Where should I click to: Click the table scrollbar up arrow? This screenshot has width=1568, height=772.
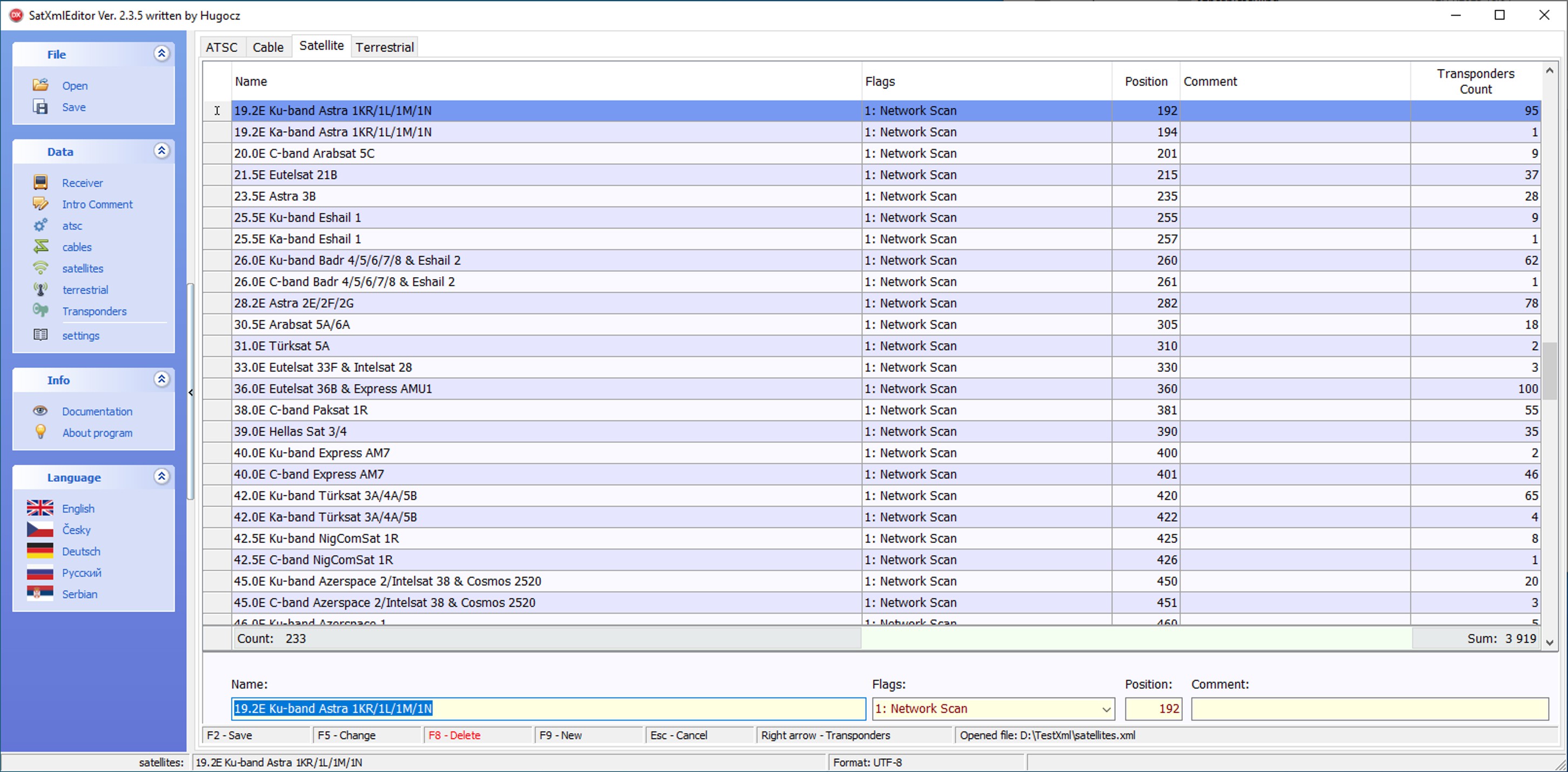click(1550, 71)
